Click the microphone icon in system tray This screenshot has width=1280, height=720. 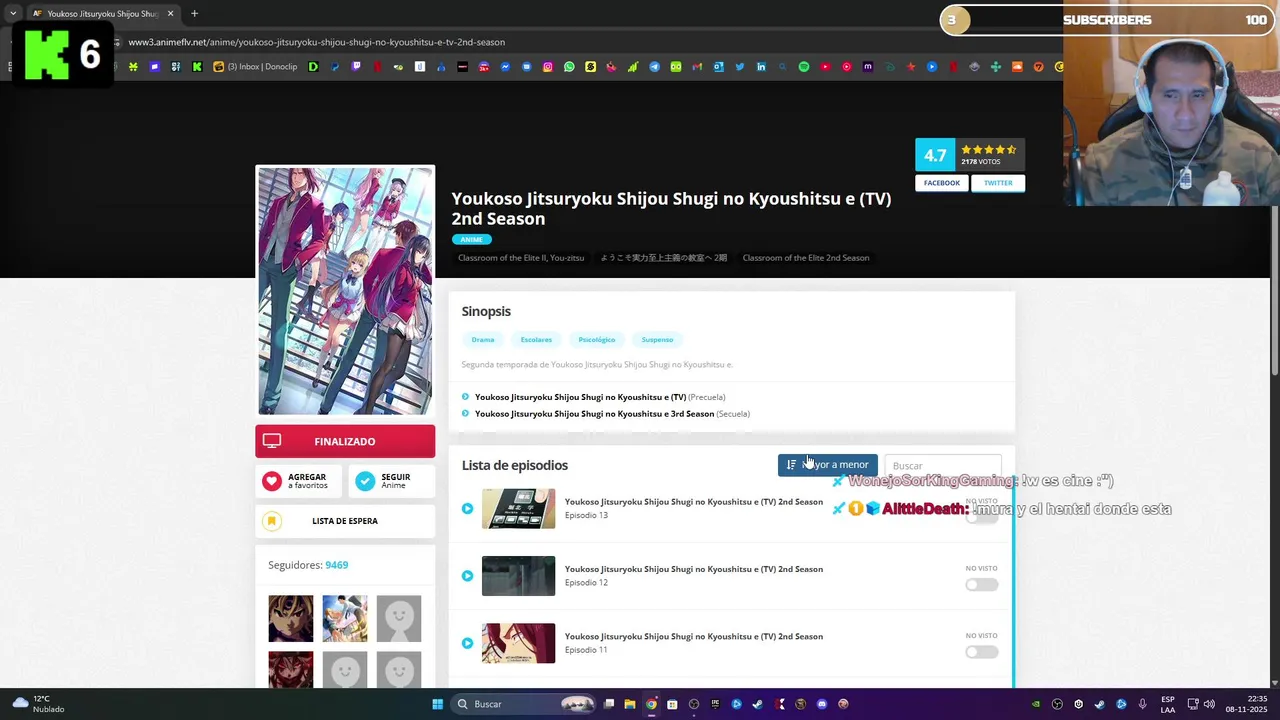click(1142, 704)
